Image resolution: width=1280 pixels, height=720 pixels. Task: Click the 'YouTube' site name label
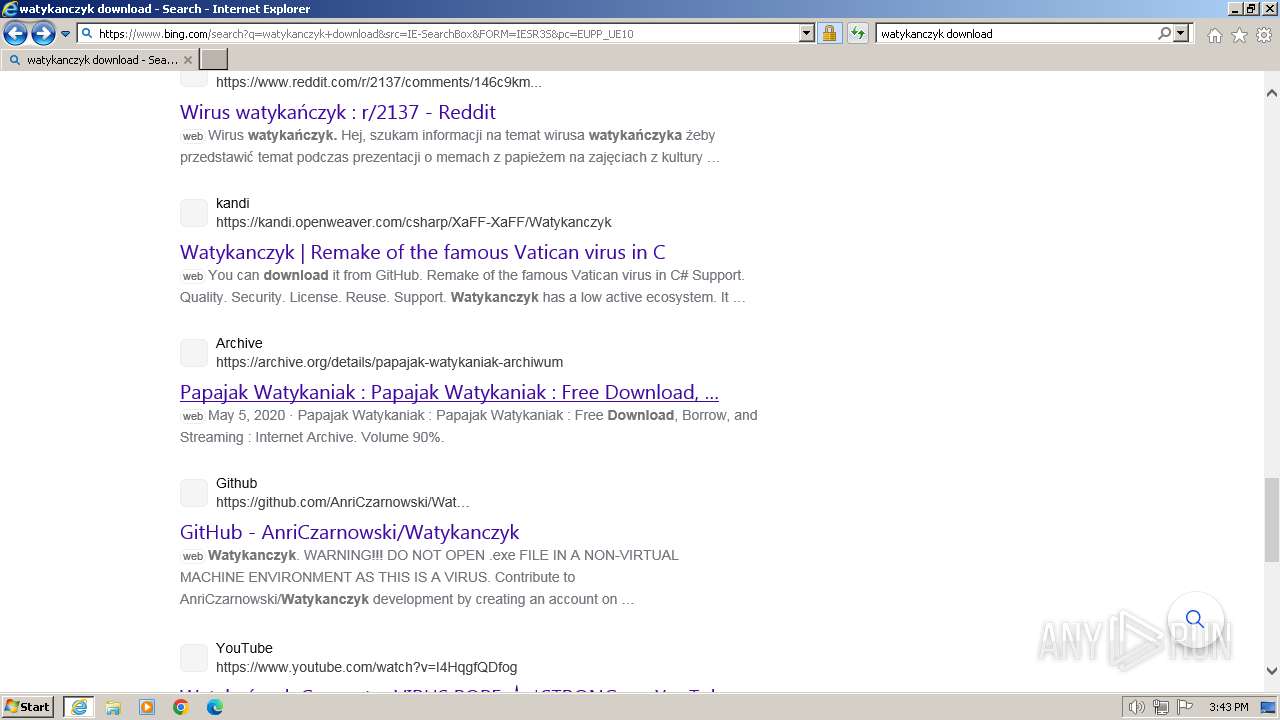pos(244,648)
